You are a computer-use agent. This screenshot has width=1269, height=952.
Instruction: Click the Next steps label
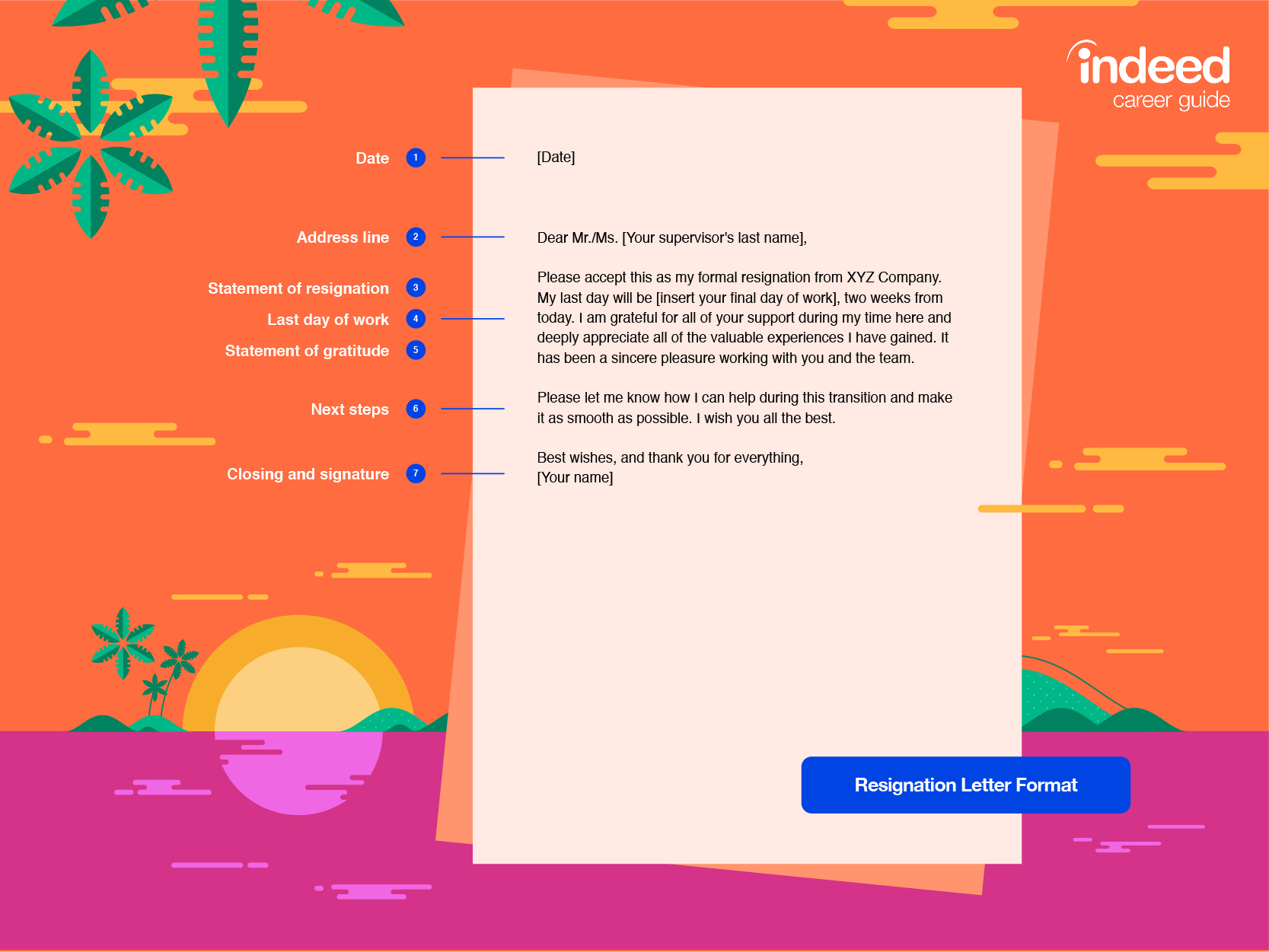[x=349, y=409]
